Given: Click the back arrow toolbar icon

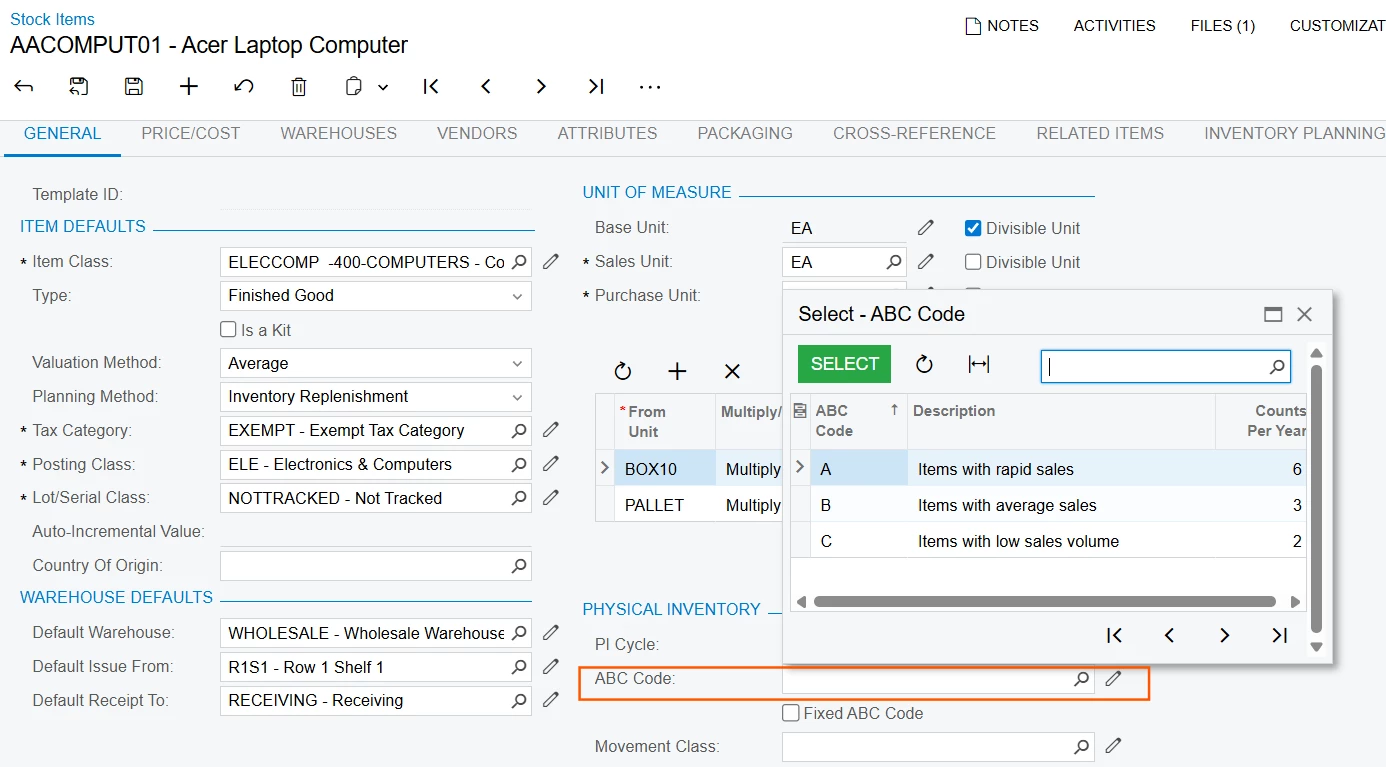Looking at the screenshot, I should (x=24, y=87).
